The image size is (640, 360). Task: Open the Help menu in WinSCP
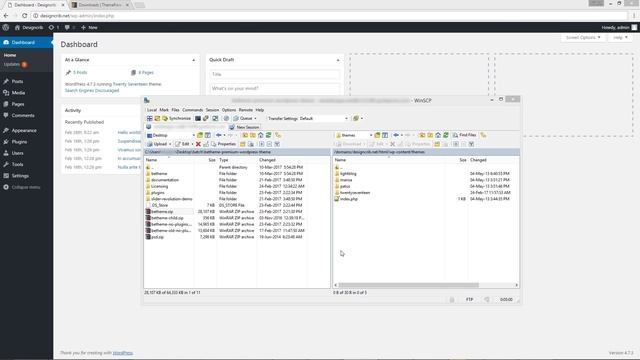260,110
